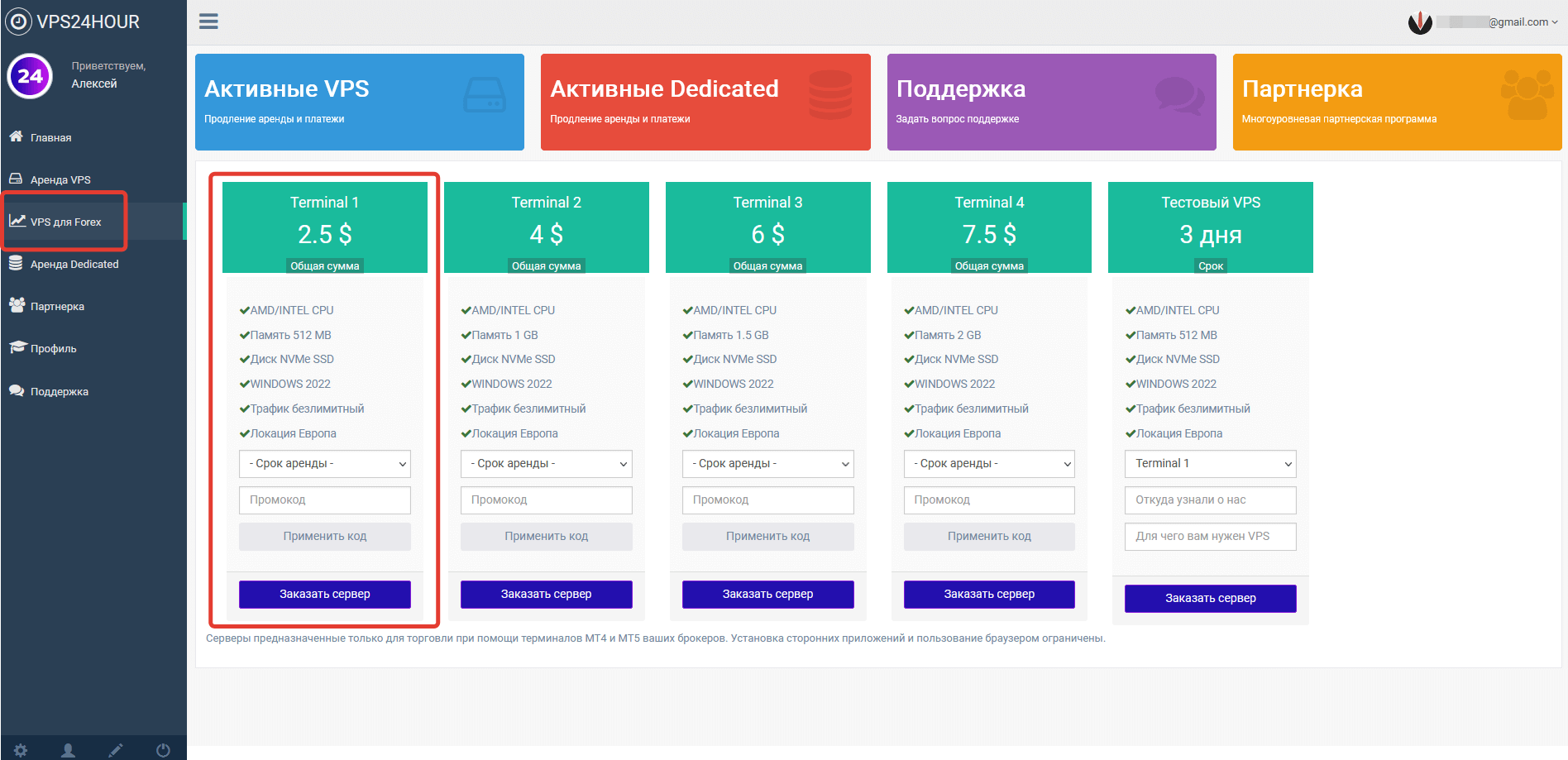The image size is (1568, 760).
Task: Open Срок аренды dropdown for Terminal 1
Action: tap(325, 464)
